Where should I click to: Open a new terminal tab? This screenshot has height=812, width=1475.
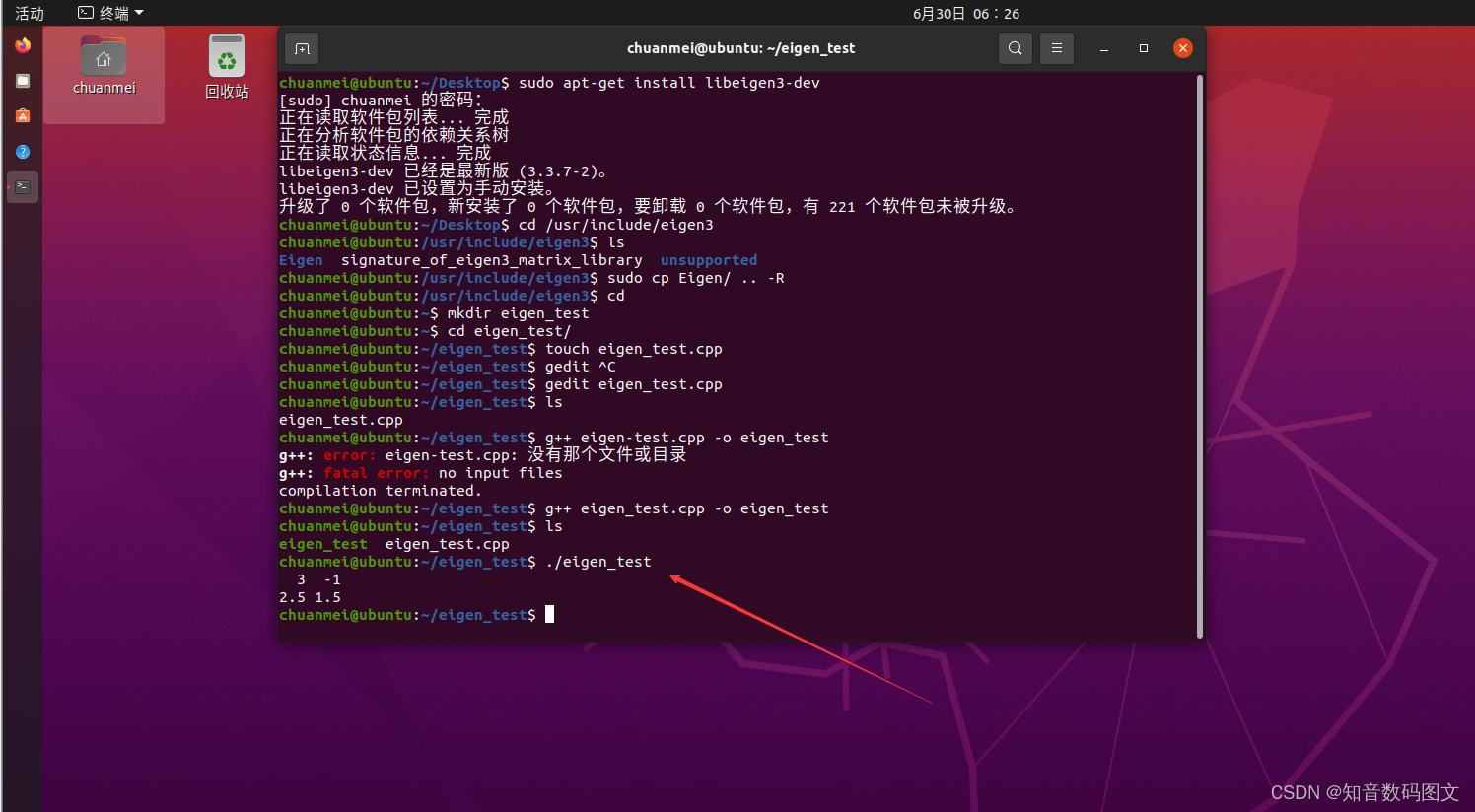click(x=301, y=47)
